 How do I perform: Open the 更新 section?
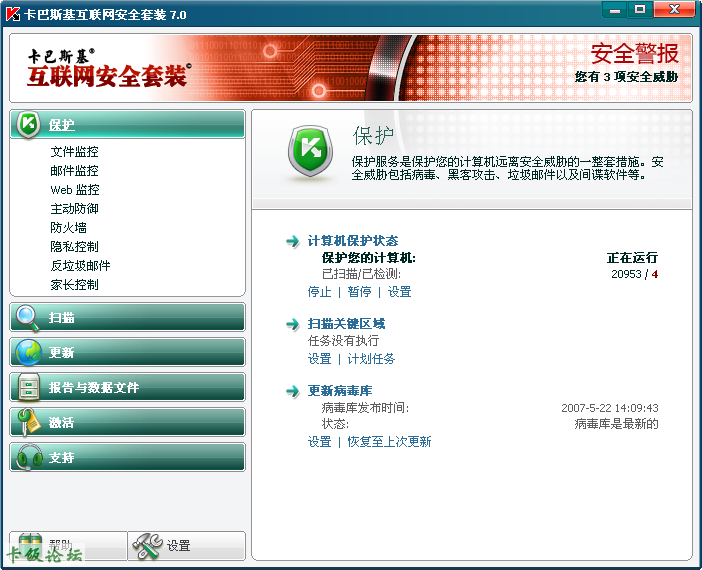(x=128, y=352)
